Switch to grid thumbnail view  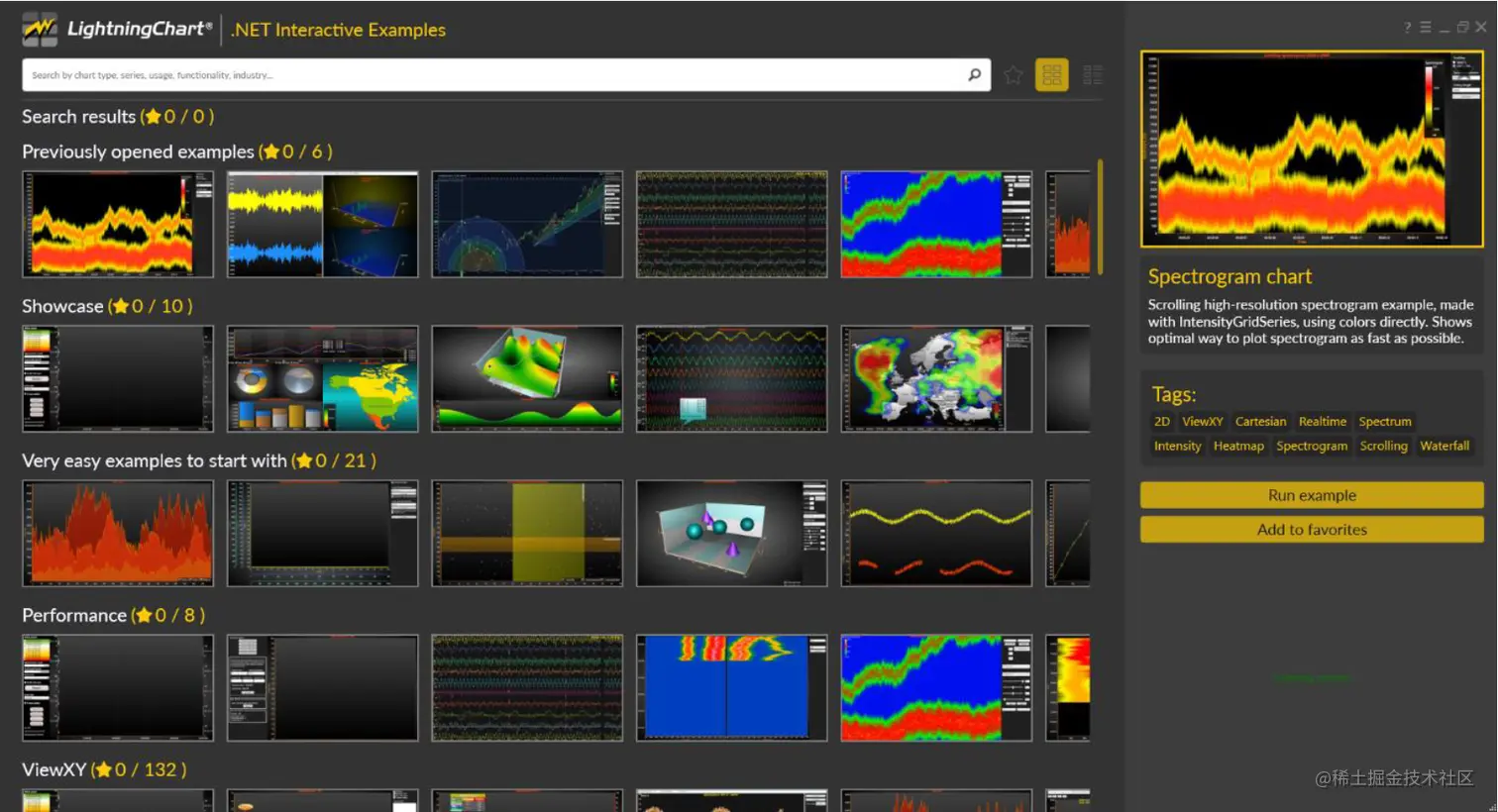1052,74
